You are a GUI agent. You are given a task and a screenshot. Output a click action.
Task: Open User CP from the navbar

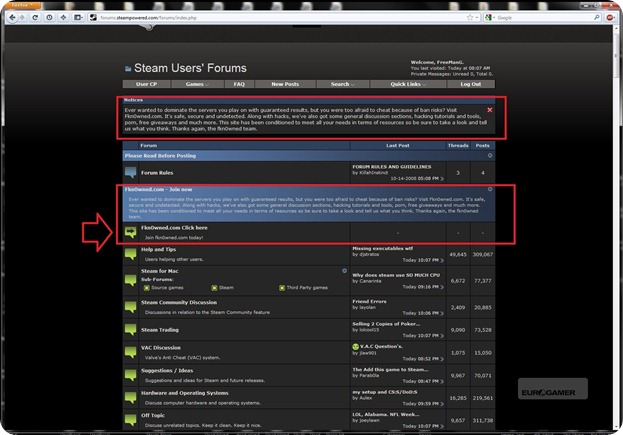pos(146,84)
